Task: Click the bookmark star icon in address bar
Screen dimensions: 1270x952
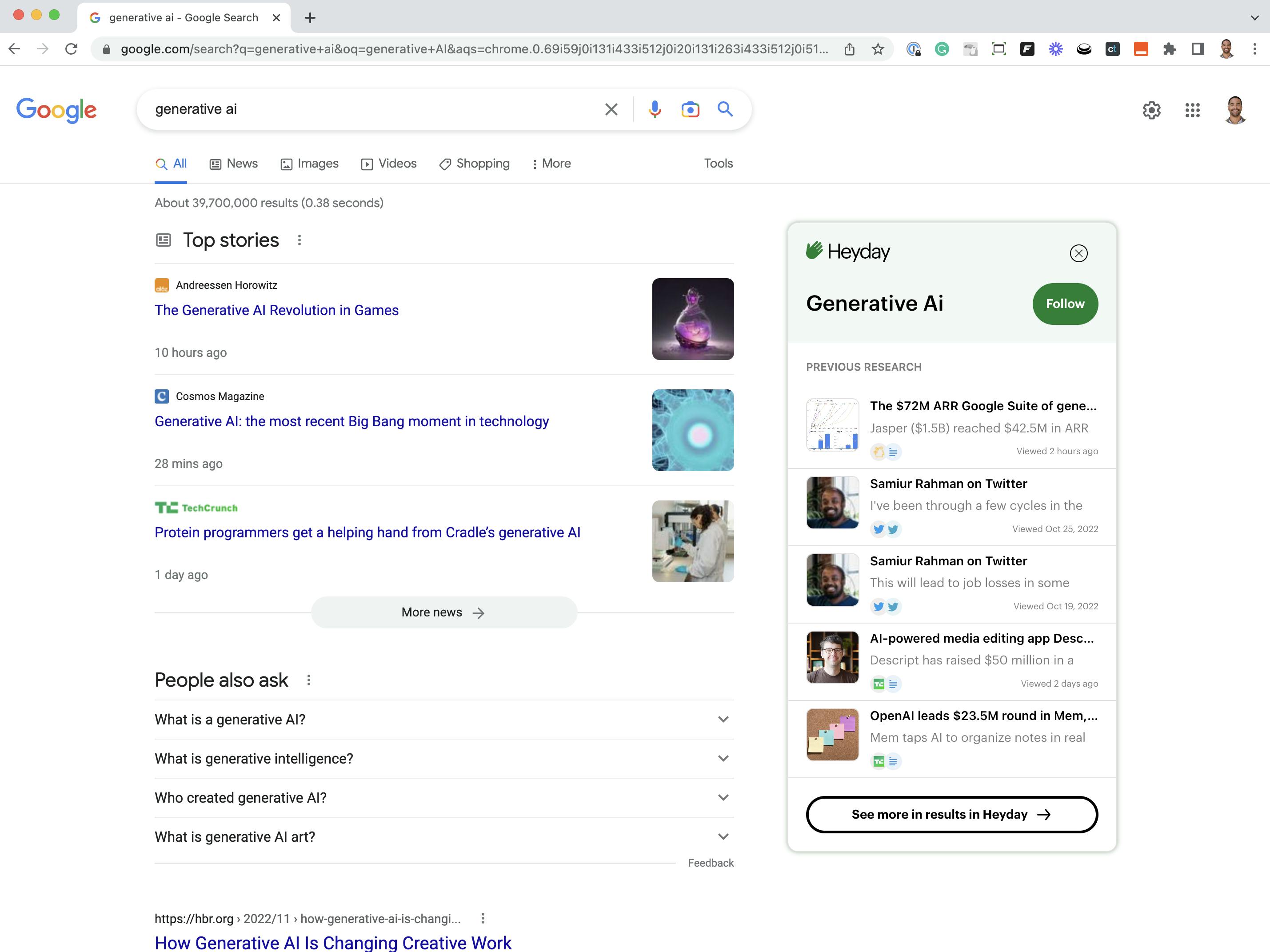Action: pyautogui.click(x=877, y=49)
